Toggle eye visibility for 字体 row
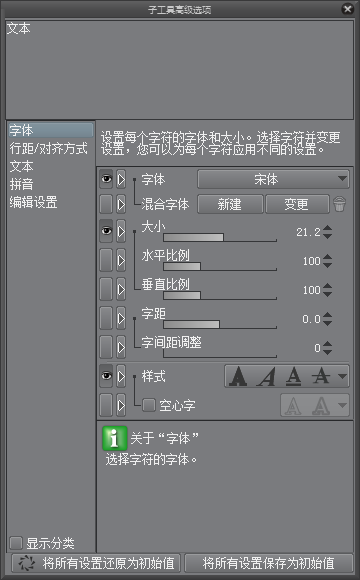Viewport: 360px width, 580px height. pyautogui.click(x=106, y=179)
